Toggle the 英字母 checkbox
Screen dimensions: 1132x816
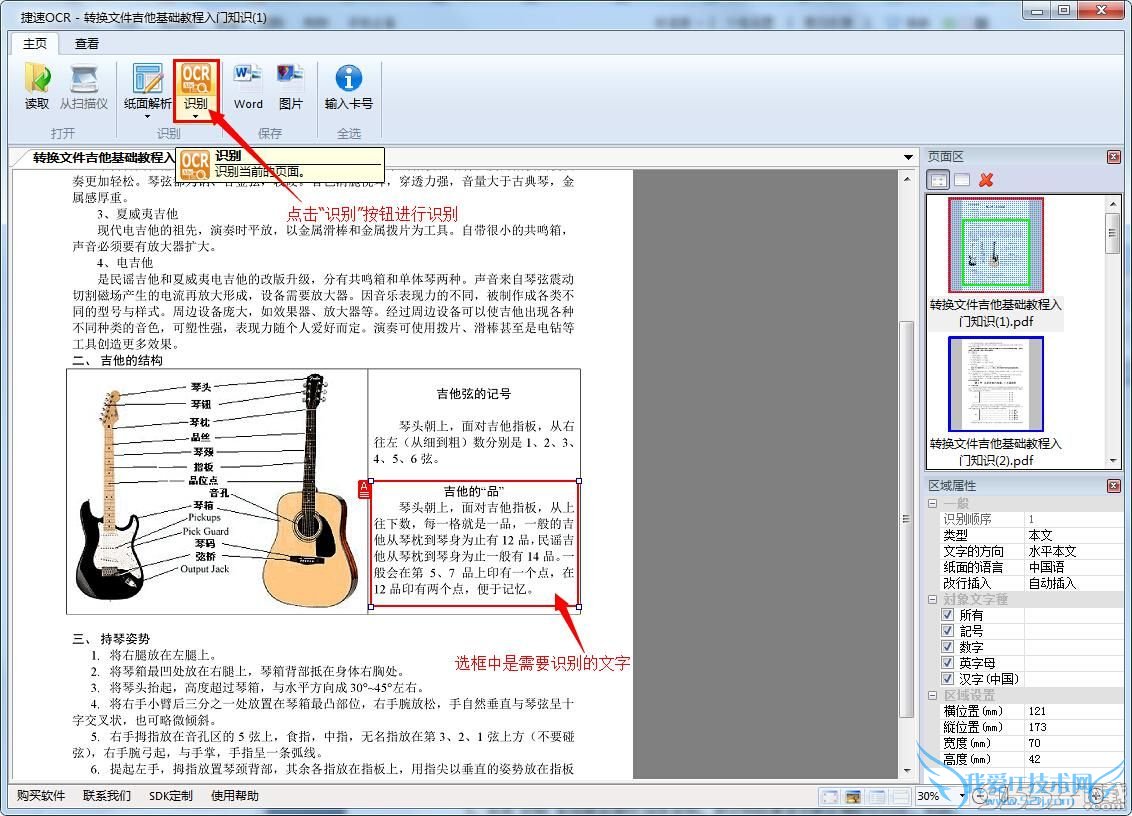[948, 663]
